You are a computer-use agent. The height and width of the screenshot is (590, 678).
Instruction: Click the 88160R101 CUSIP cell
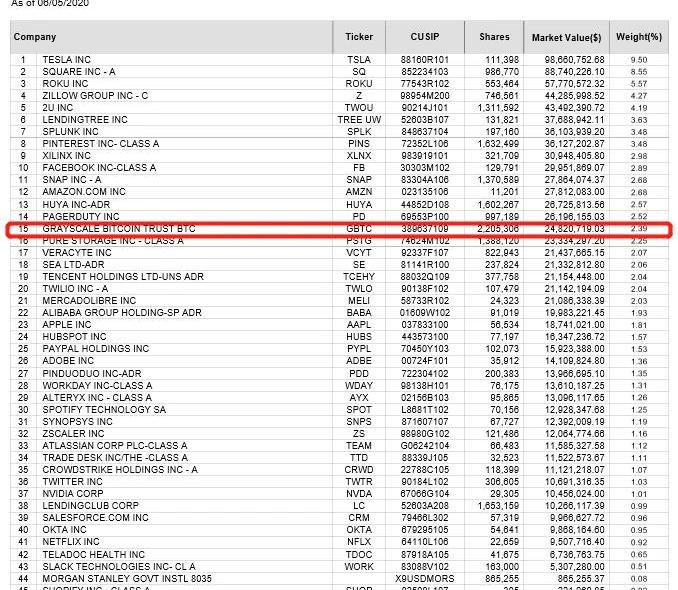pos(425,60)
